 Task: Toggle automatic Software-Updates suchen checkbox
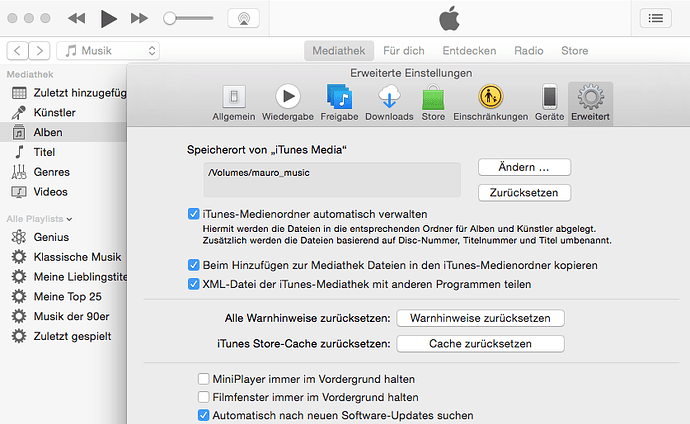pyautogui.click(x=203, y=415)
